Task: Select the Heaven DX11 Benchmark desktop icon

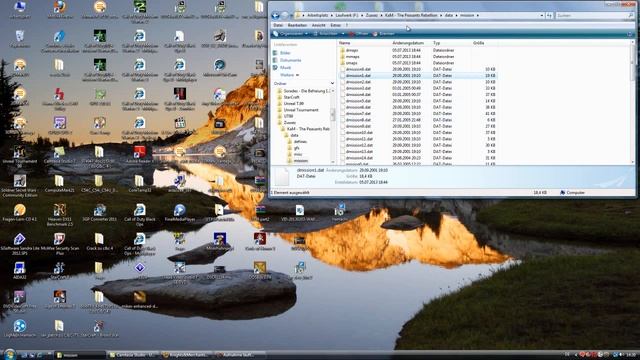Action: click(60, 215)
